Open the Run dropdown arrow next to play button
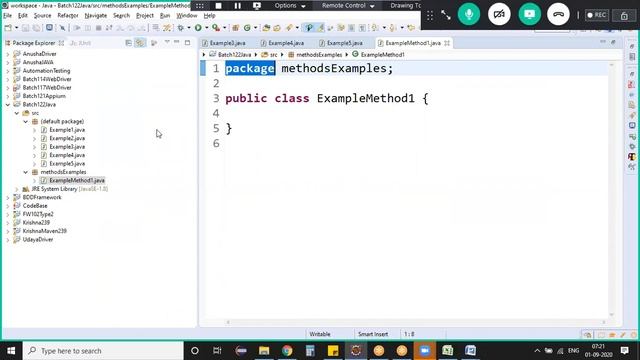Screen dimensions: 640x360 click(x=207, y=28)
